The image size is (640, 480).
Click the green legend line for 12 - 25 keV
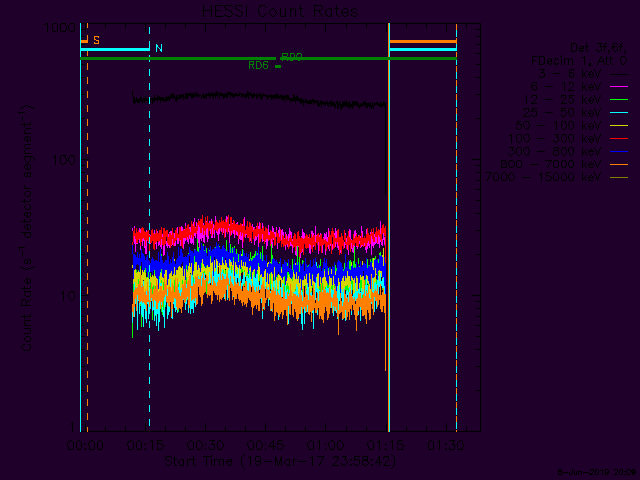619,100
